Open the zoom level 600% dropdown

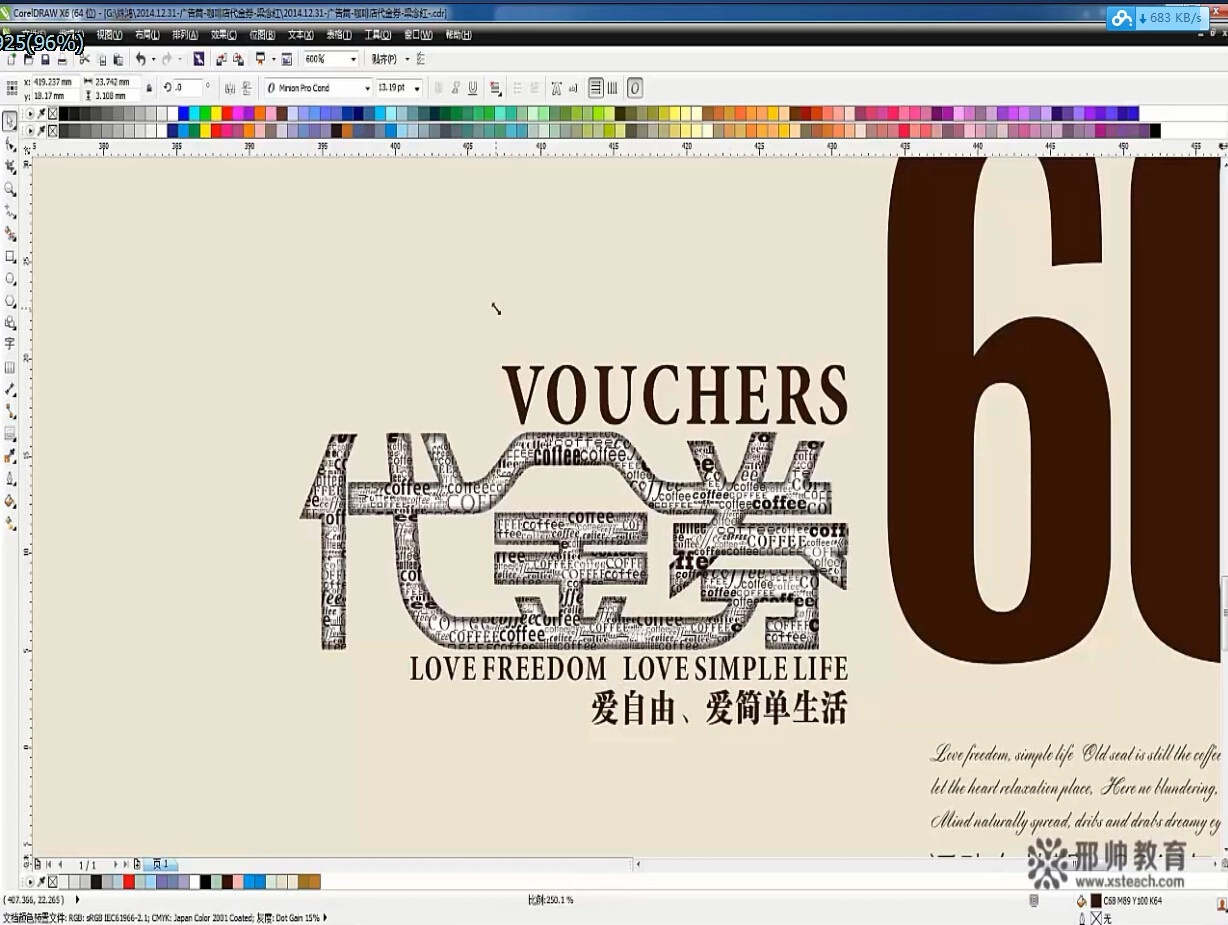pos(352,58)
